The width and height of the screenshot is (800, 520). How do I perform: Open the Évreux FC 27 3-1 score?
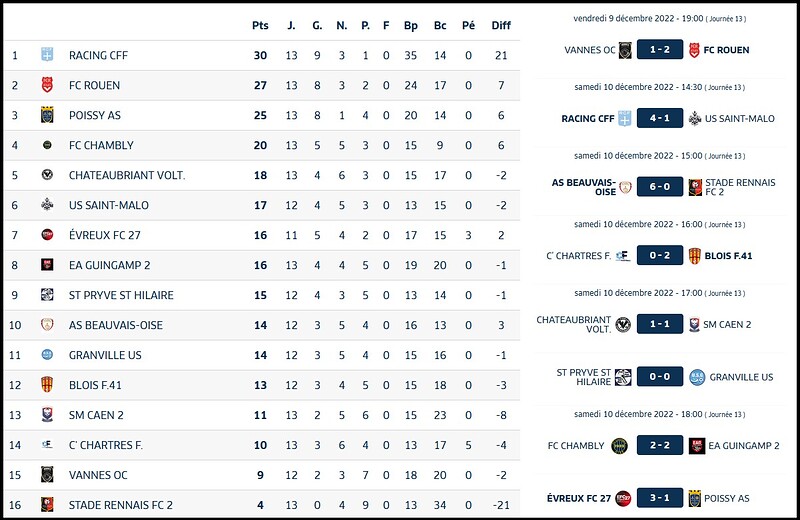click(660, 498)
